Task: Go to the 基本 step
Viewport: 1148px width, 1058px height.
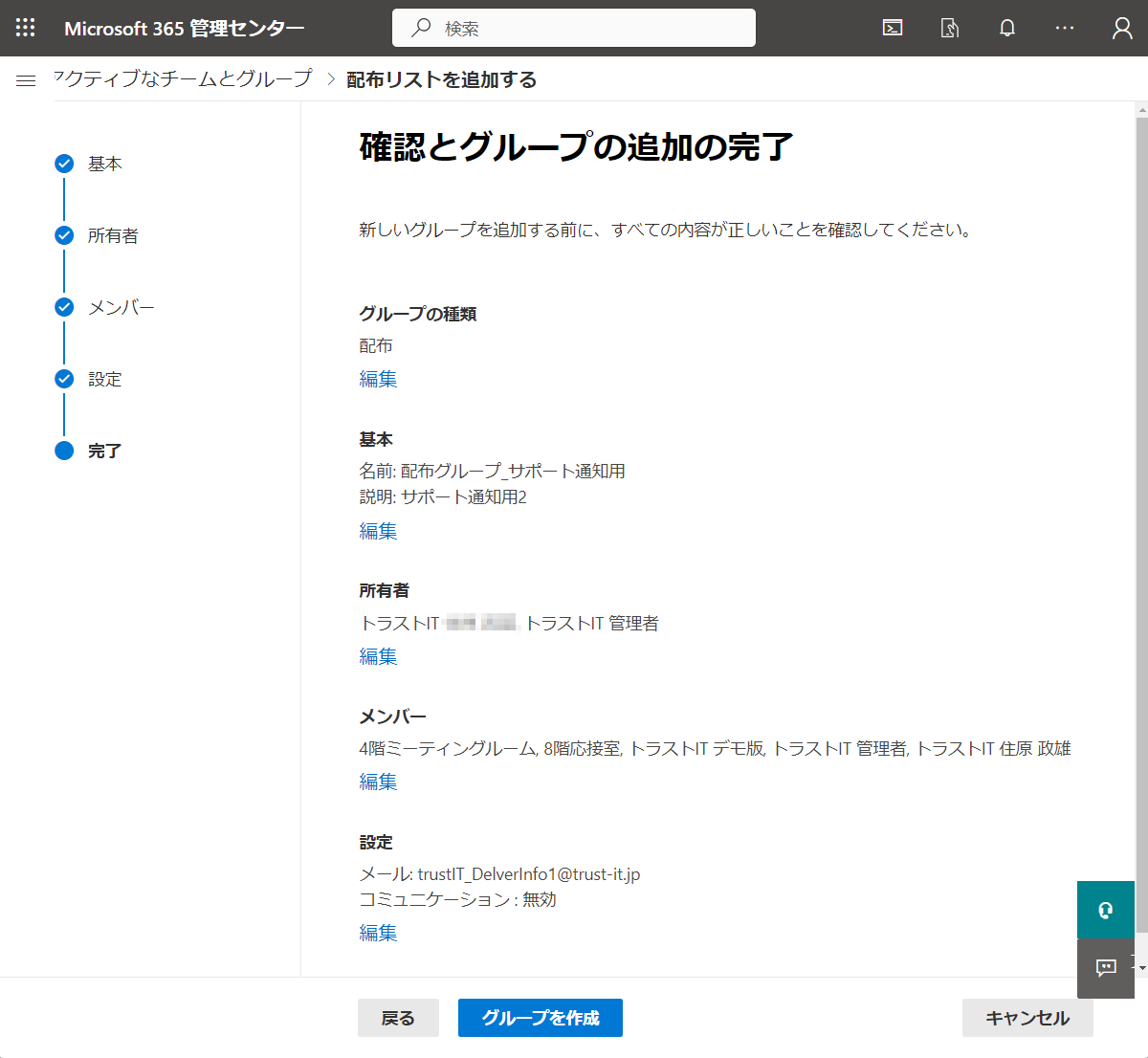Action: 105,164
